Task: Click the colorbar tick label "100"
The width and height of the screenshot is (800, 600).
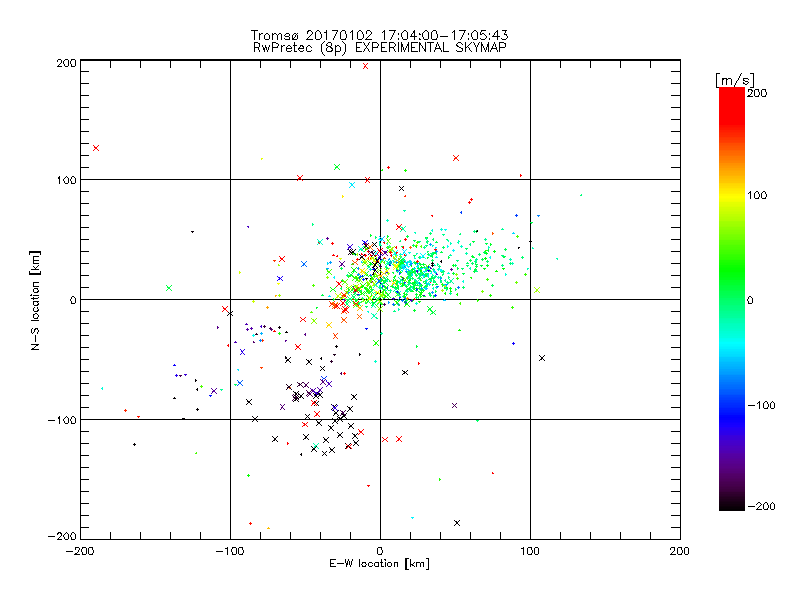Action: coord(757,195)
